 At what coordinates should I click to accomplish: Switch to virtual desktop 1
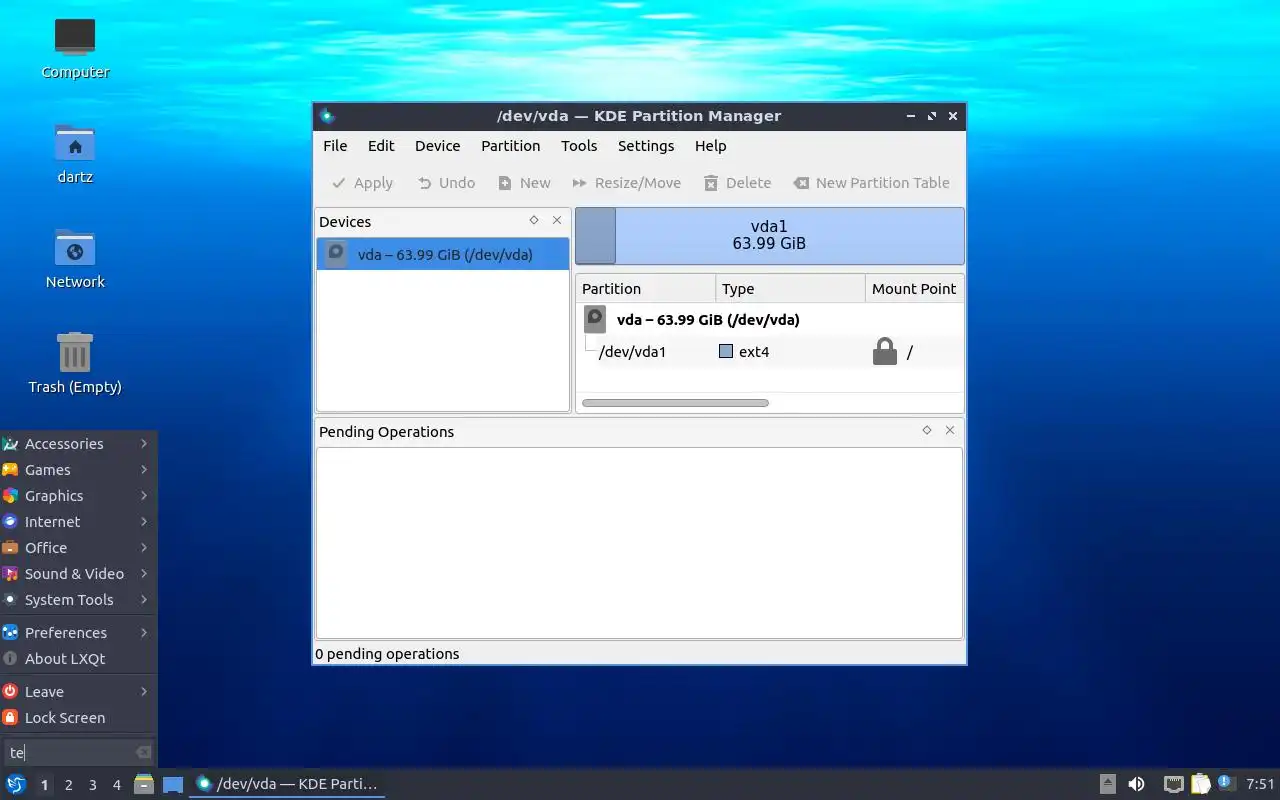[x=44, y=785]
